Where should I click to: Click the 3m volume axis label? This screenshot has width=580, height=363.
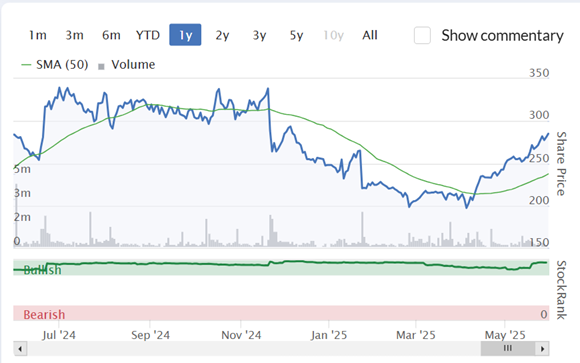coord(22,193)
